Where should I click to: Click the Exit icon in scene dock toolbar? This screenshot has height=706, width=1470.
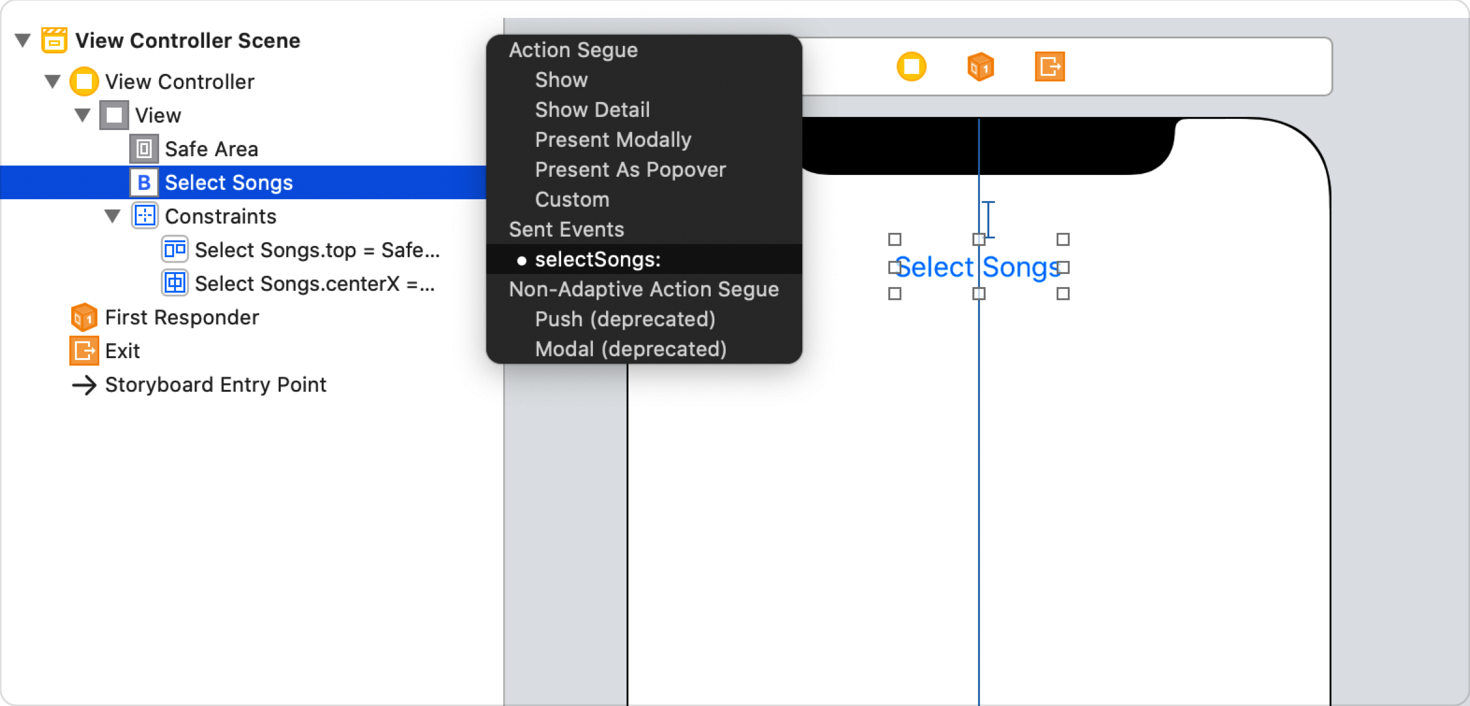[1049, 66]
